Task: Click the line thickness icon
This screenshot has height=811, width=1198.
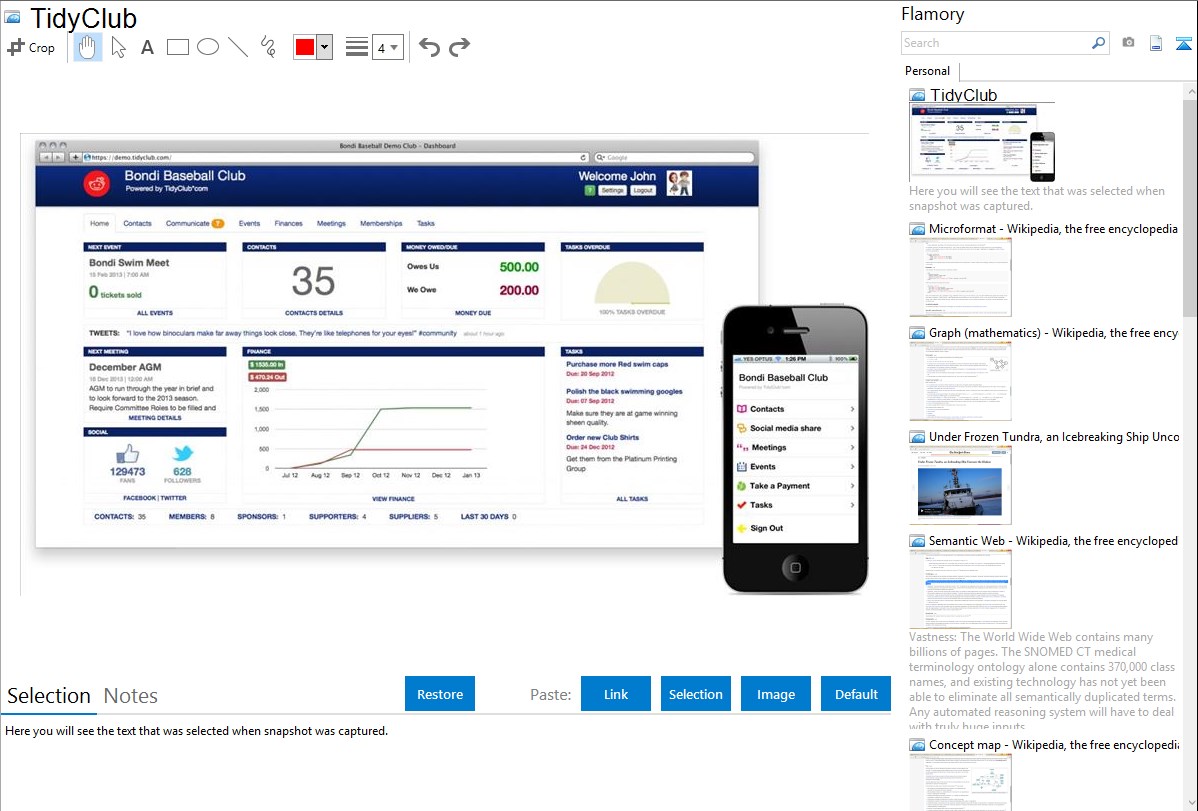Action: [357, 47]
